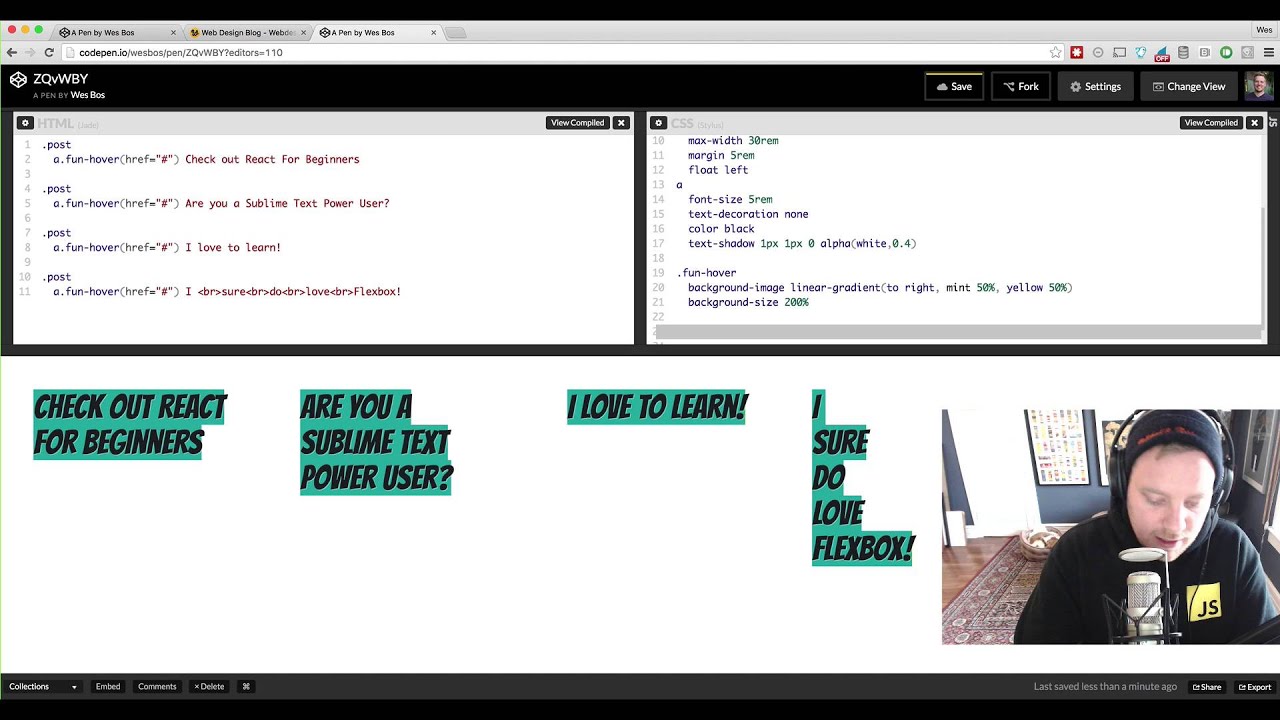Viewport: 1280px width, 720px height.
Task: Go forward in browser history
Action: pos(30,52)
